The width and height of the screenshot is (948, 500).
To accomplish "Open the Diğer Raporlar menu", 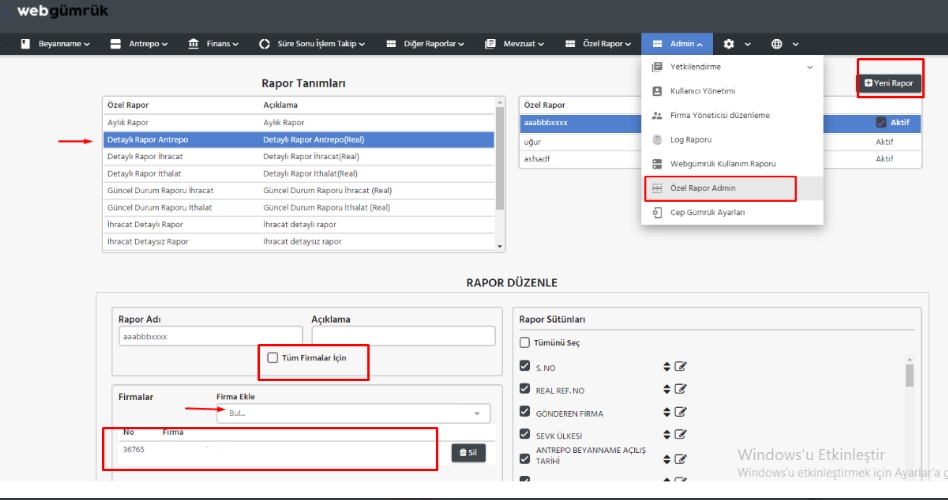I will click(425, 44).
